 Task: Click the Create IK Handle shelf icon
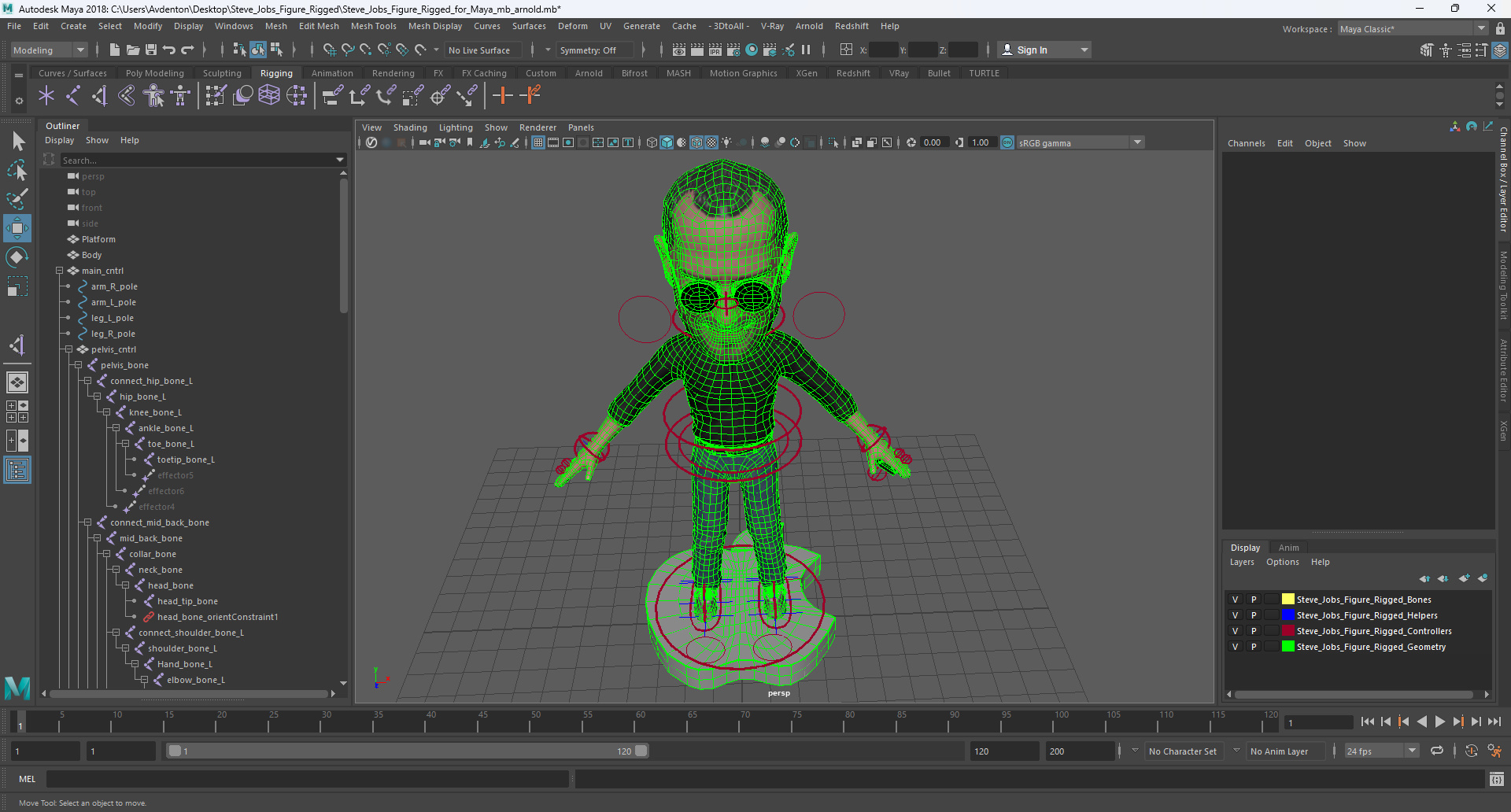point(100,96)
